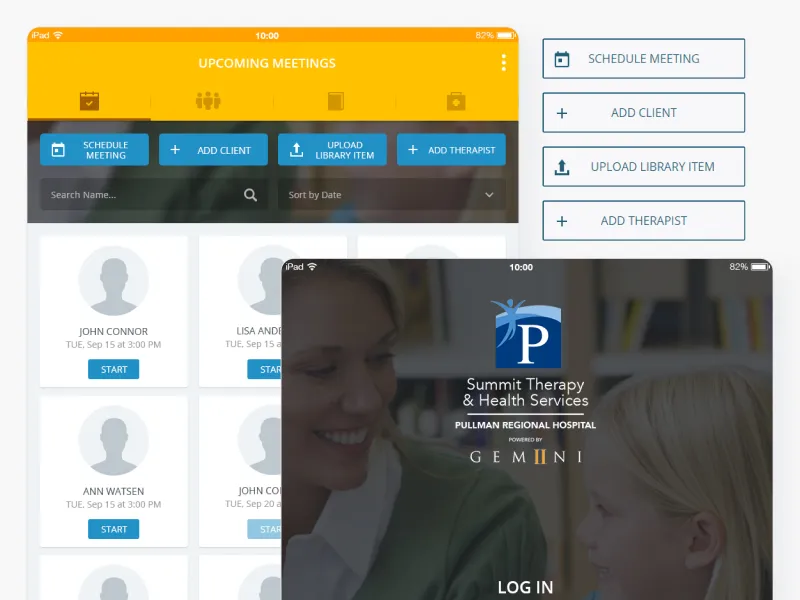This screenshot has width=800, height=600.
Task: Click battery icon on login screen status bar
Action: (760, 267)
